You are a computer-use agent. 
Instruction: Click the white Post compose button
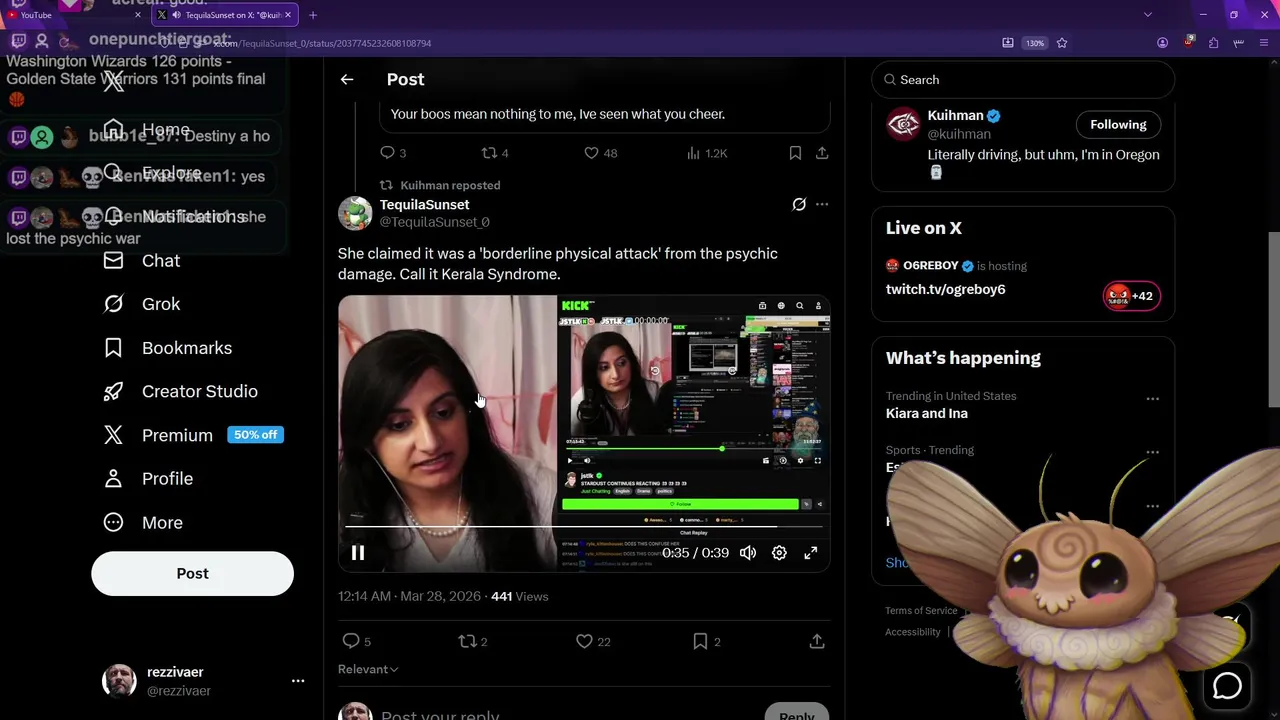pos(192,574)
